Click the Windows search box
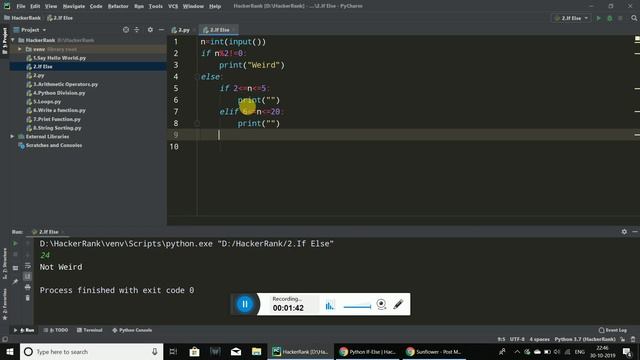The image size is (640, 360). click(91, 351)
